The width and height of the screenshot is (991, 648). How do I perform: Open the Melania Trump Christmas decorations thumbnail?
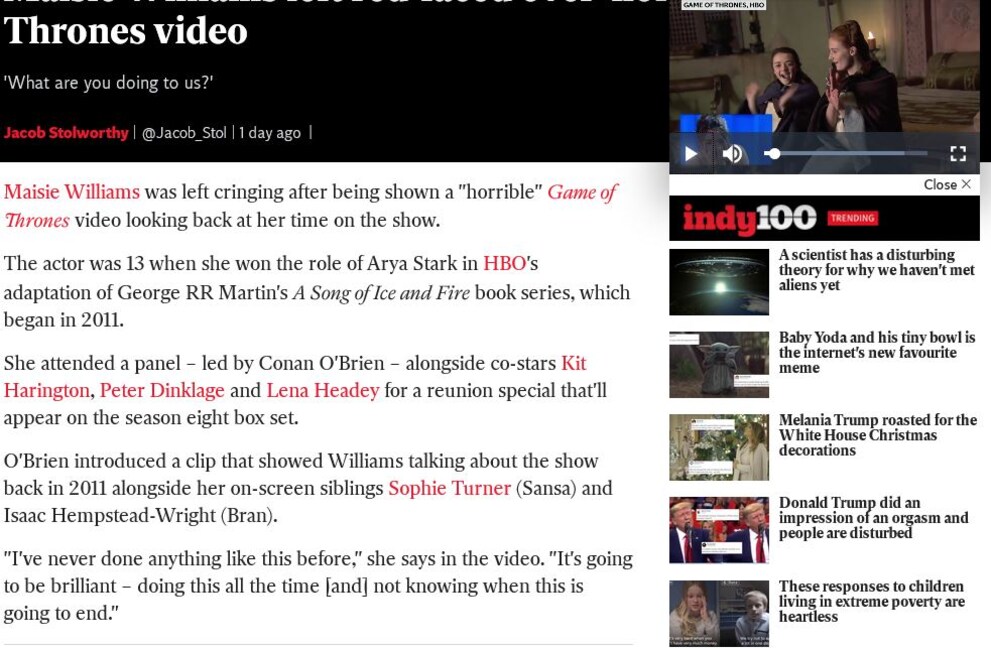[x=719, y=448]
